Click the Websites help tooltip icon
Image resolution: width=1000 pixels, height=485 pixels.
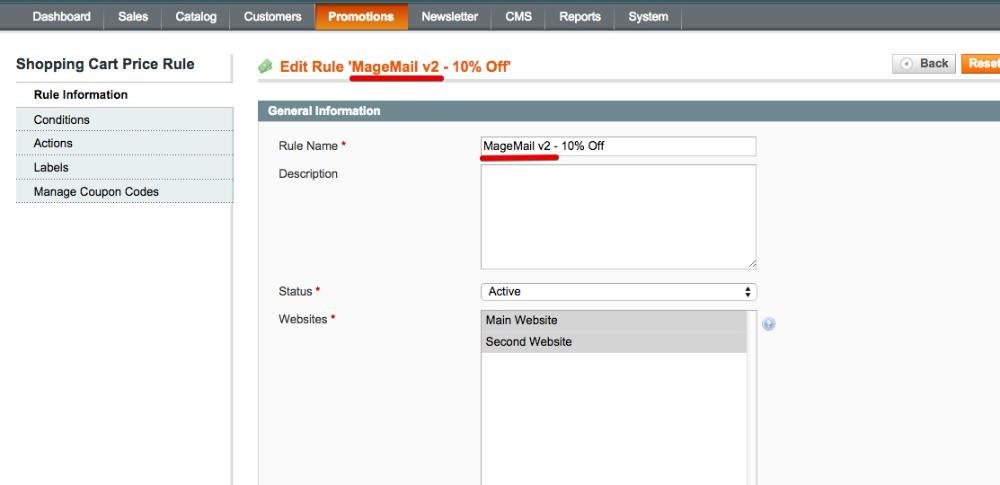(769, 324)
